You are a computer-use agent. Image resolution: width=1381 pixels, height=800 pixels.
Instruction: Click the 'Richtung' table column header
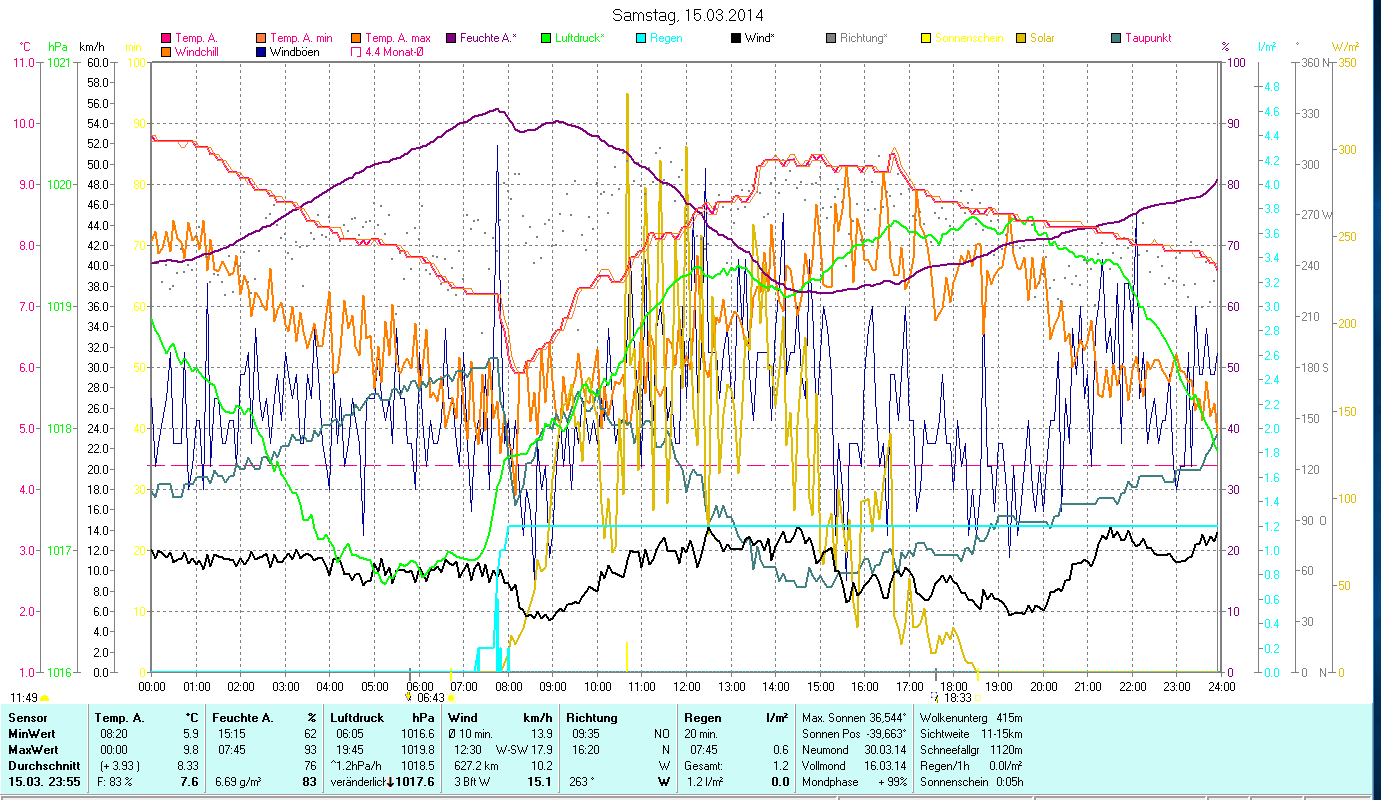(x=592, y=718)
